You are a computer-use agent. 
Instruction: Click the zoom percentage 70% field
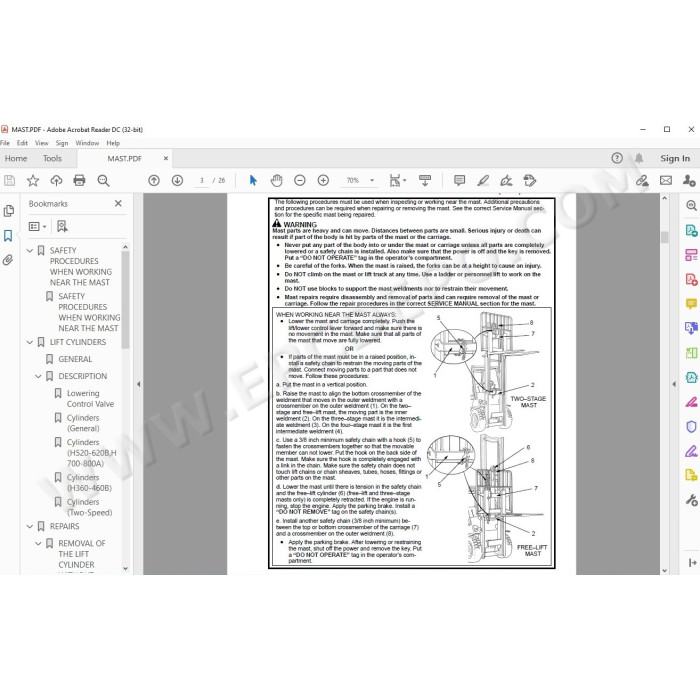353,180
